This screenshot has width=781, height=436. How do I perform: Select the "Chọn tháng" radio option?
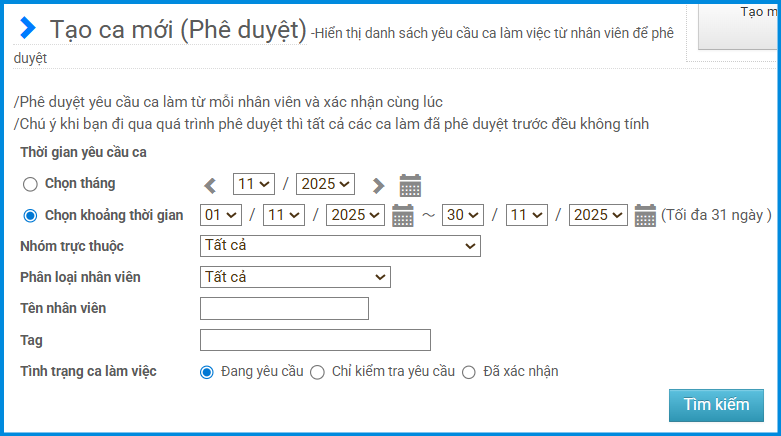pyautogui.click(x=30, y=184)
